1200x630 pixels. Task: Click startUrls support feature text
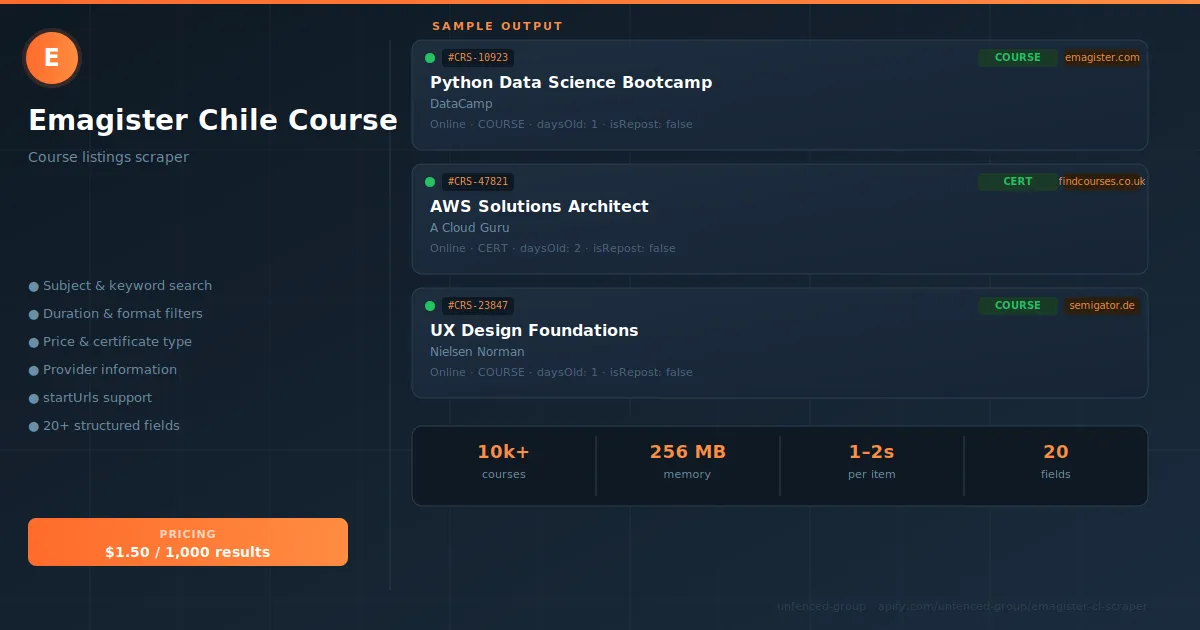pyautogui.click(x=97, y=398)
